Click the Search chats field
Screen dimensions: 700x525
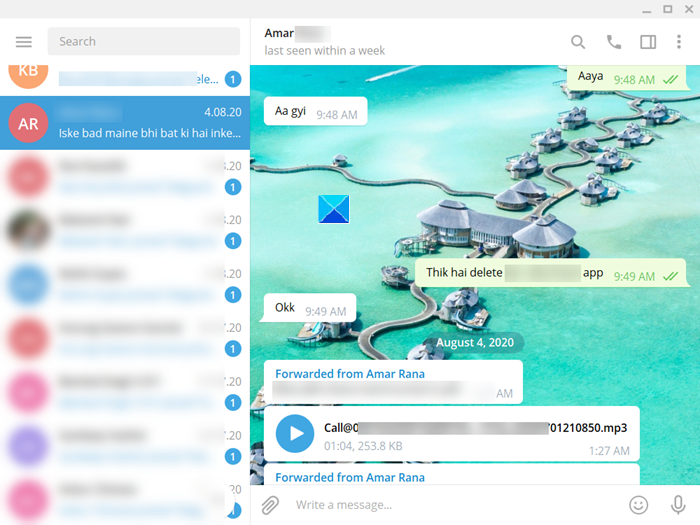pyautogui.click(x=144, y=41)
